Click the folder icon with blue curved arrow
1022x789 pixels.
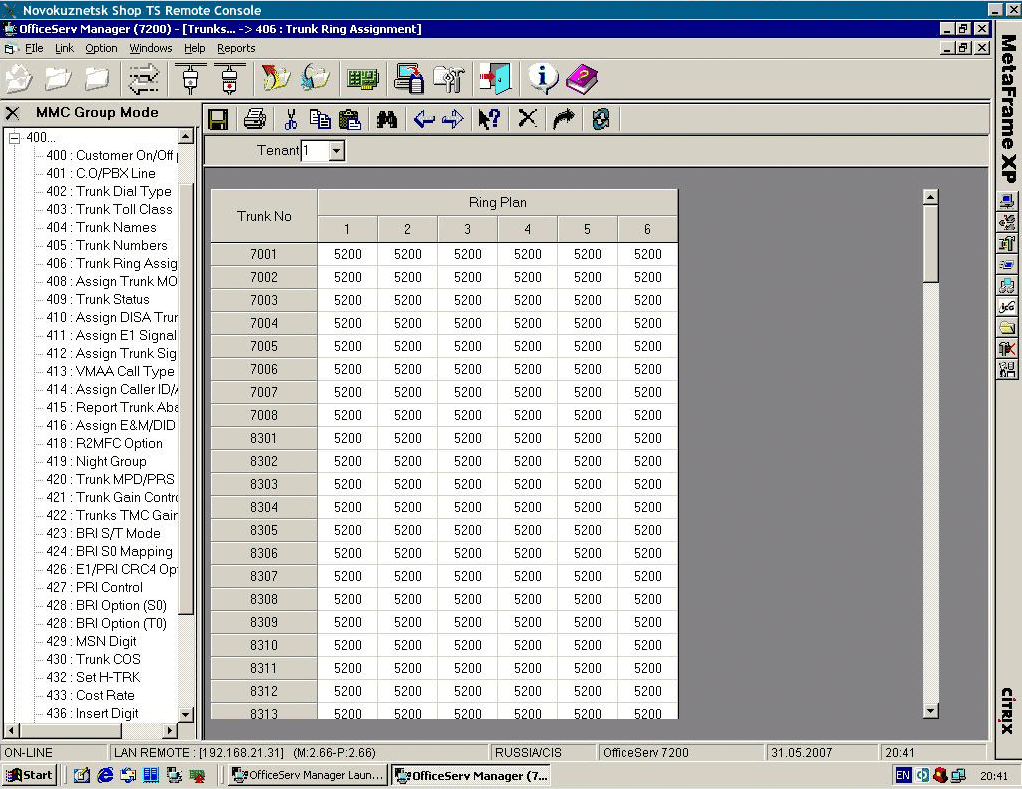tap(315, 79)
